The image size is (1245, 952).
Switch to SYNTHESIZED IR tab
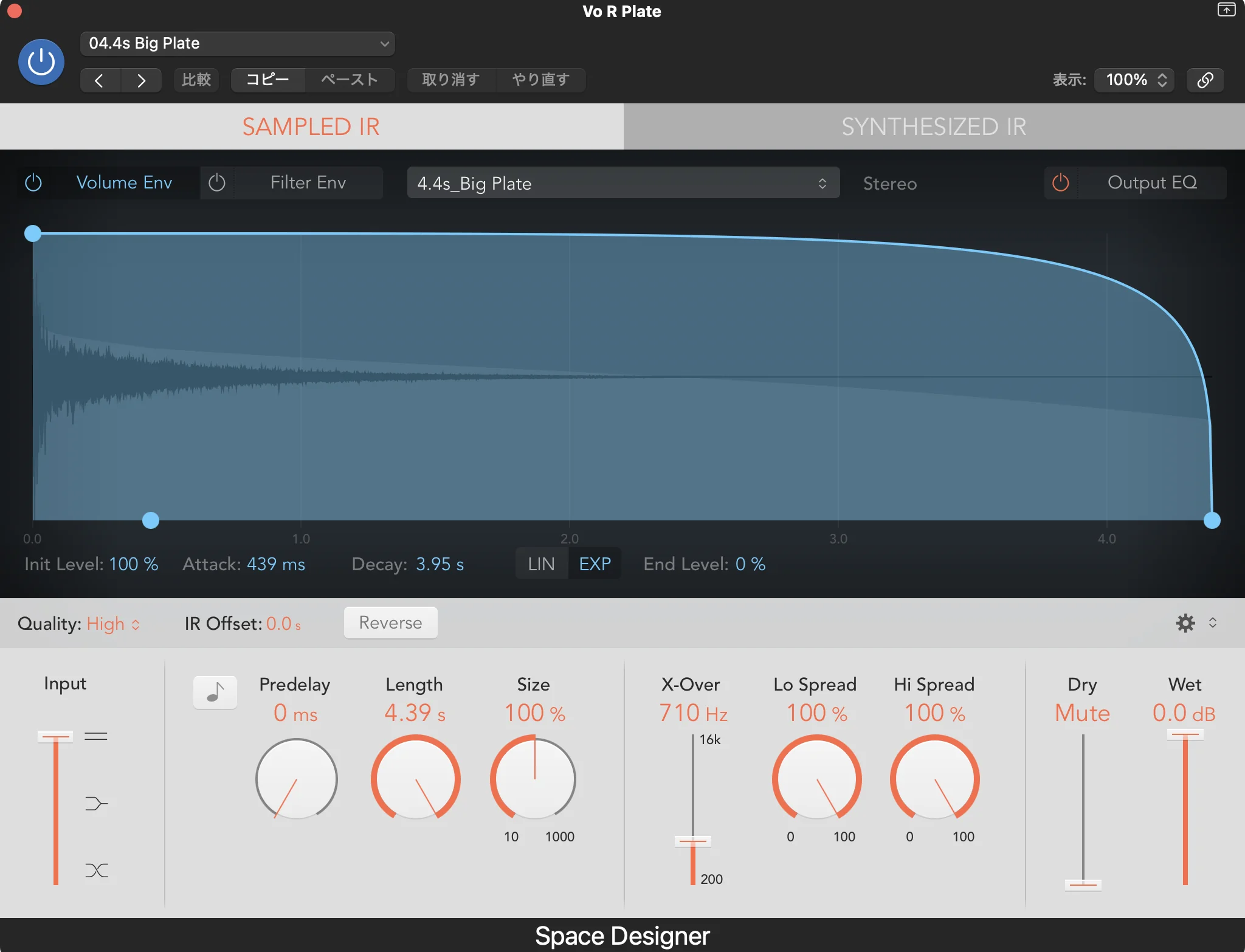click(x=934, y=126)
